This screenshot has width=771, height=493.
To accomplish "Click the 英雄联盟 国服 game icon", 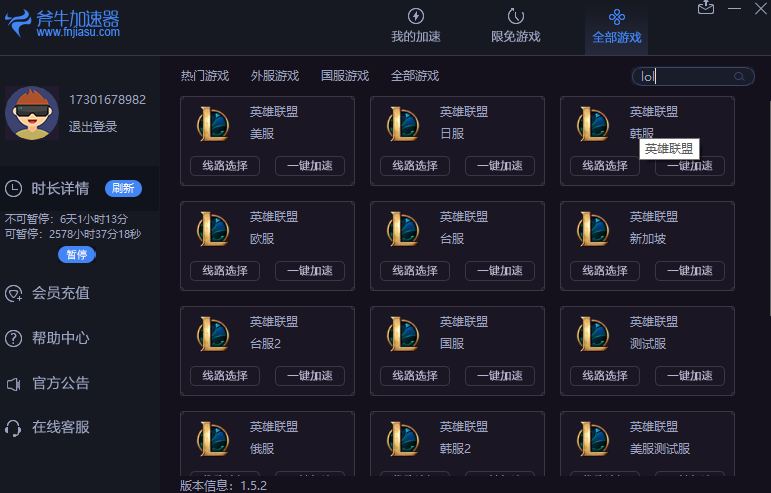I will point(402,334).
